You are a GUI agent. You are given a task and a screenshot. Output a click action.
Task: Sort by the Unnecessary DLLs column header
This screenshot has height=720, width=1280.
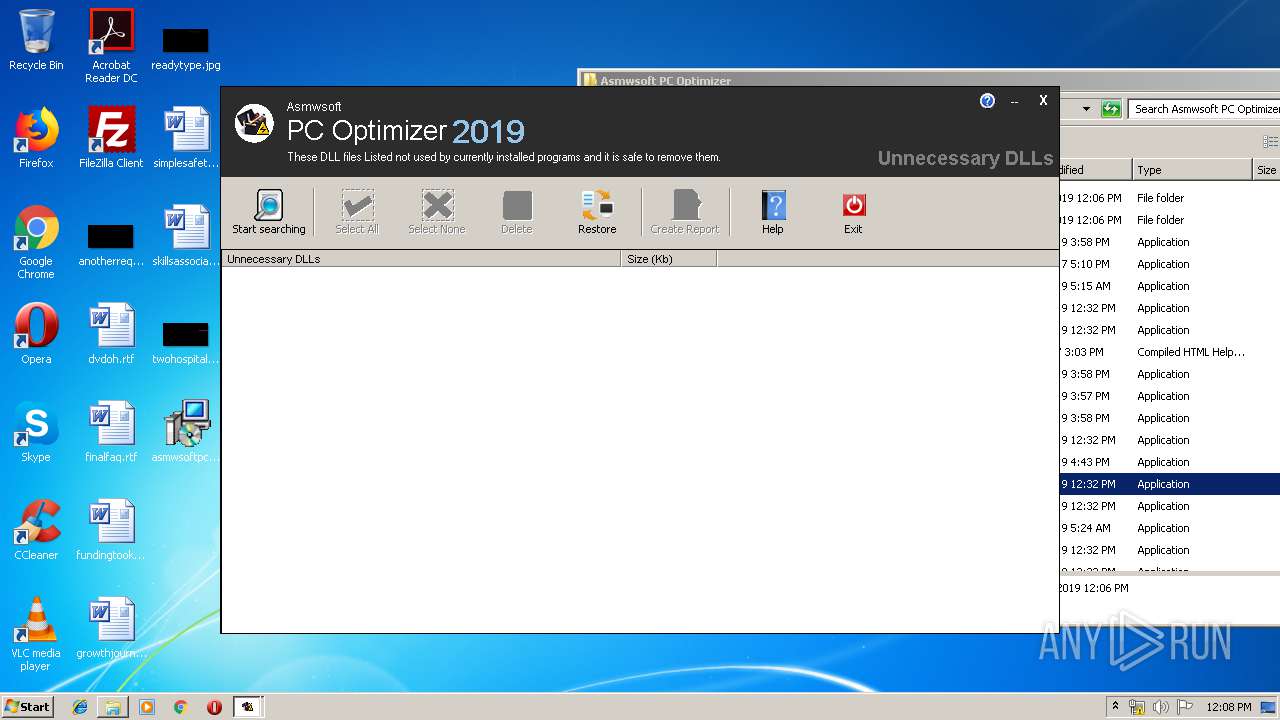click(421, 259)
